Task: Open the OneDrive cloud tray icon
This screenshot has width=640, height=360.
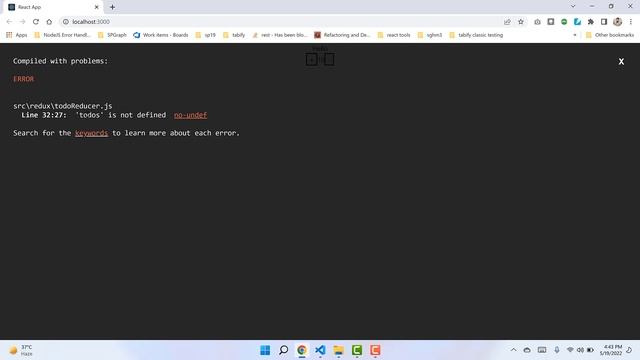Action: point(527,350)
